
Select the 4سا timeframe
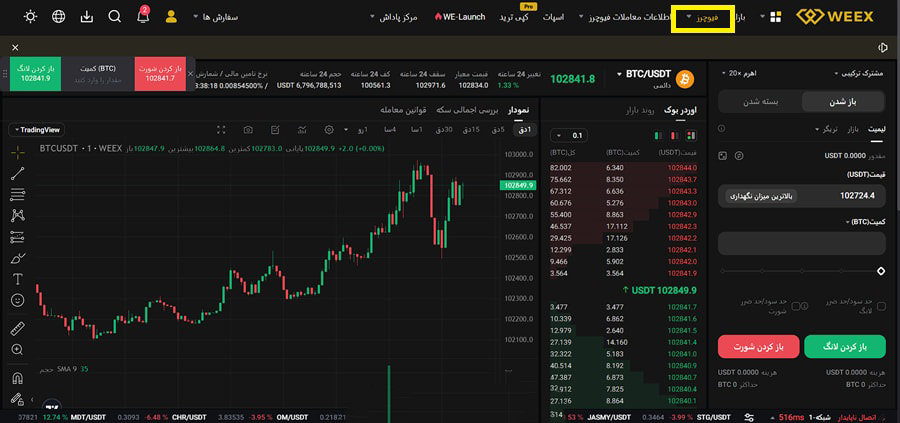click(x=390, y=130)
